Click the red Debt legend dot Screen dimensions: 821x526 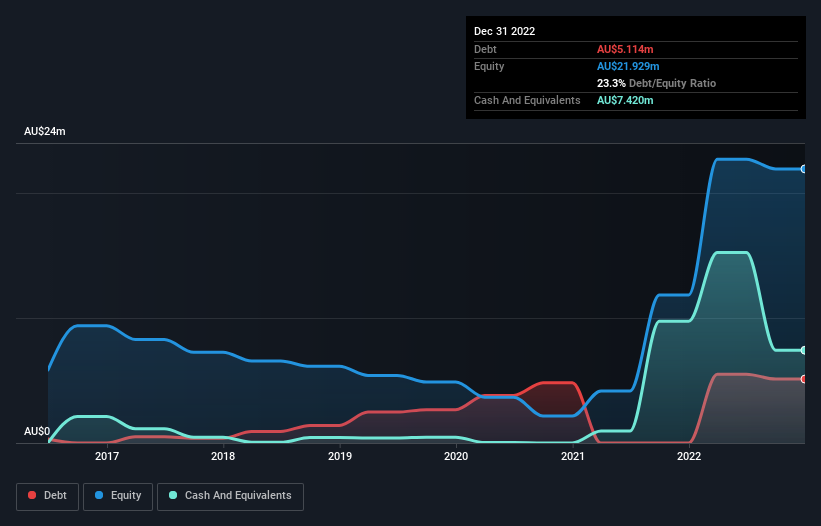point(32,495)
